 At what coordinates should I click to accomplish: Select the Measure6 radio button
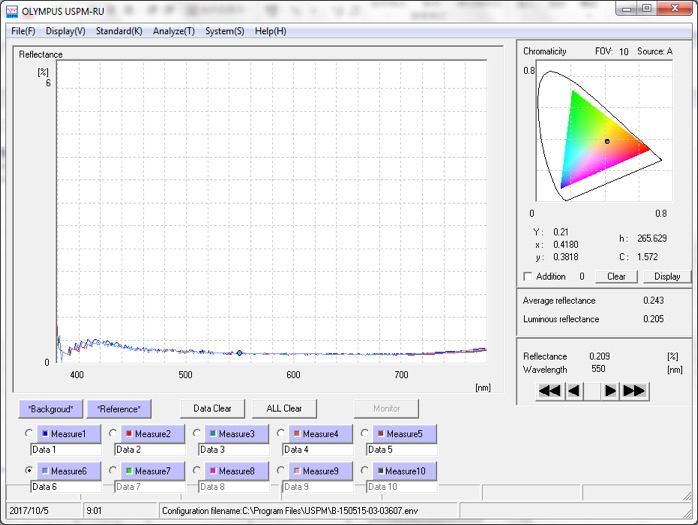[x=28, y=471]
